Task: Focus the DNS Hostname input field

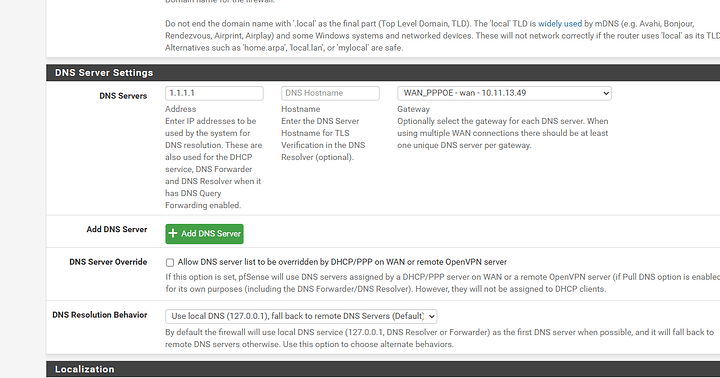Action: 330,93
